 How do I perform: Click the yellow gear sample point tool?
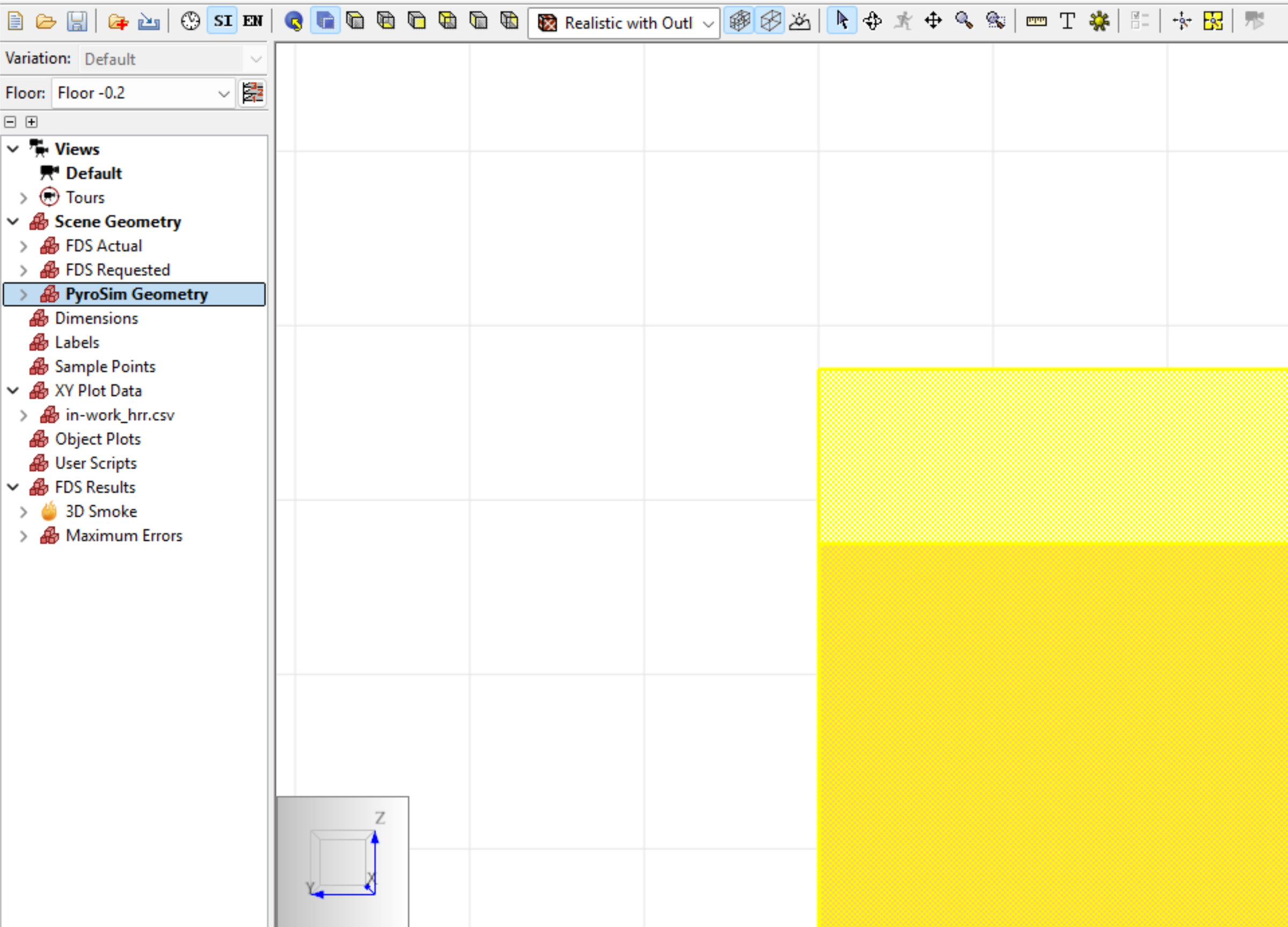click(x=1099, y=21)
